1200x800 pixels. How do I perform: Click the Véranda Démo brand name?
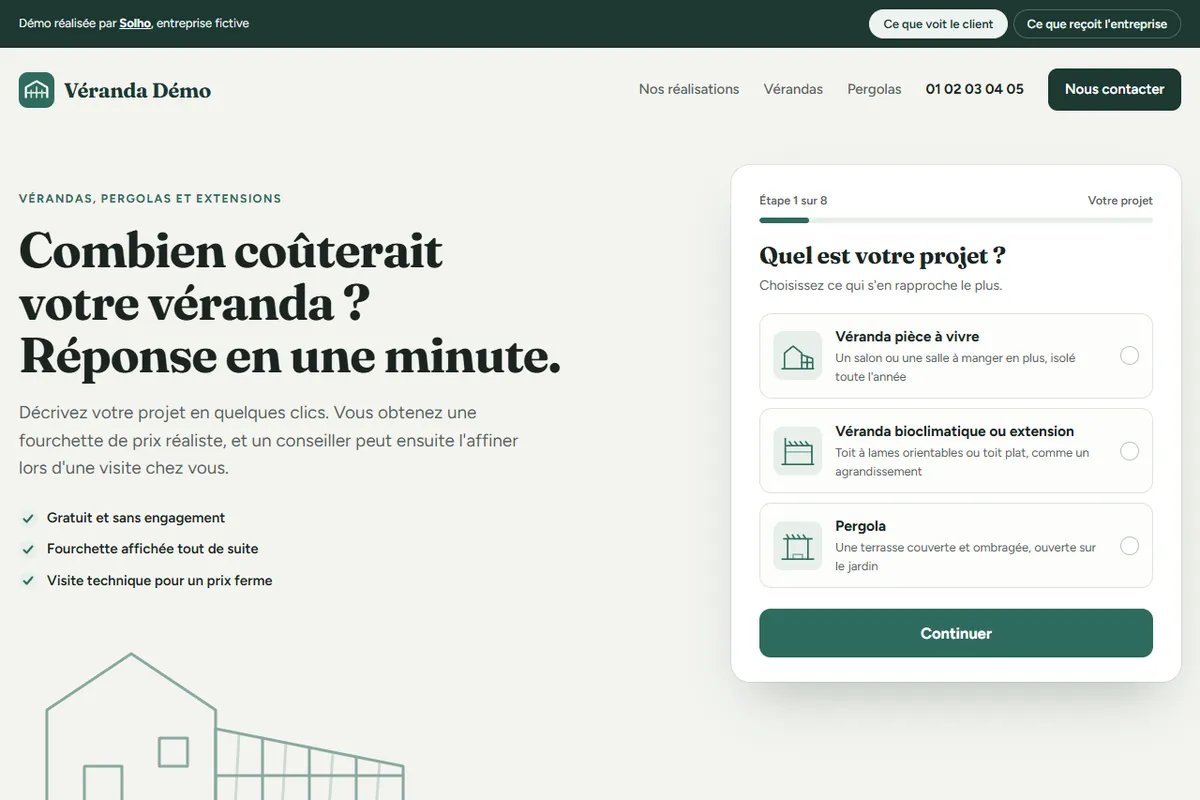click(x=138, y=90)
